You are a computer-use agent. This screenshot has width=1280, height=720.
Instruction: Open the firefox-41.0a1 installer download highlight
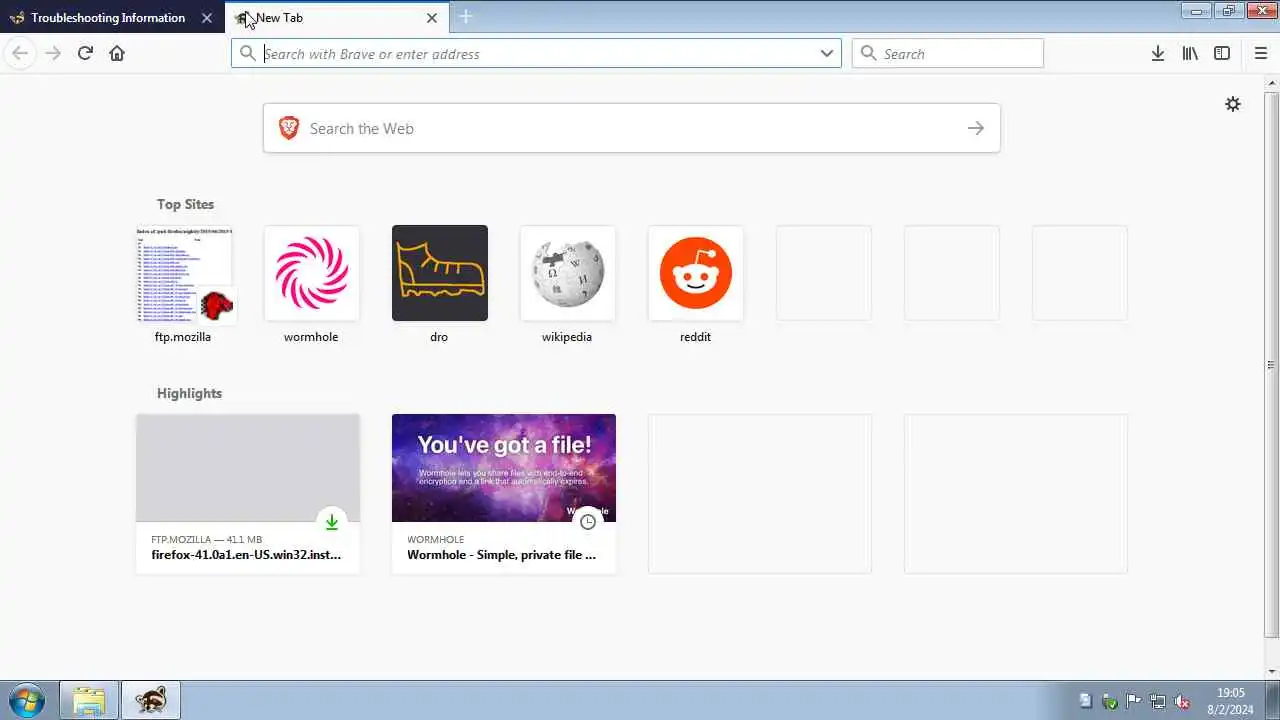(x=248, y=494)
